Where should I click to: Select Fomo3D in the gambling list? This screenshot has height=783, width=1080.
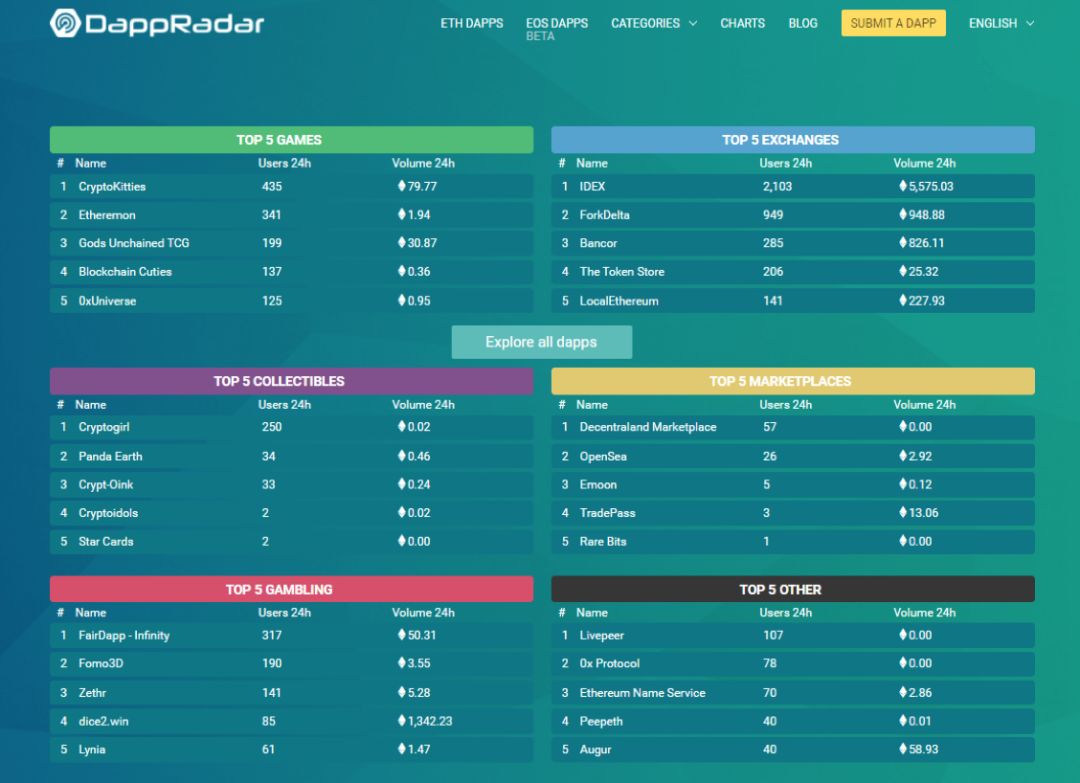(x=101, y=663)
